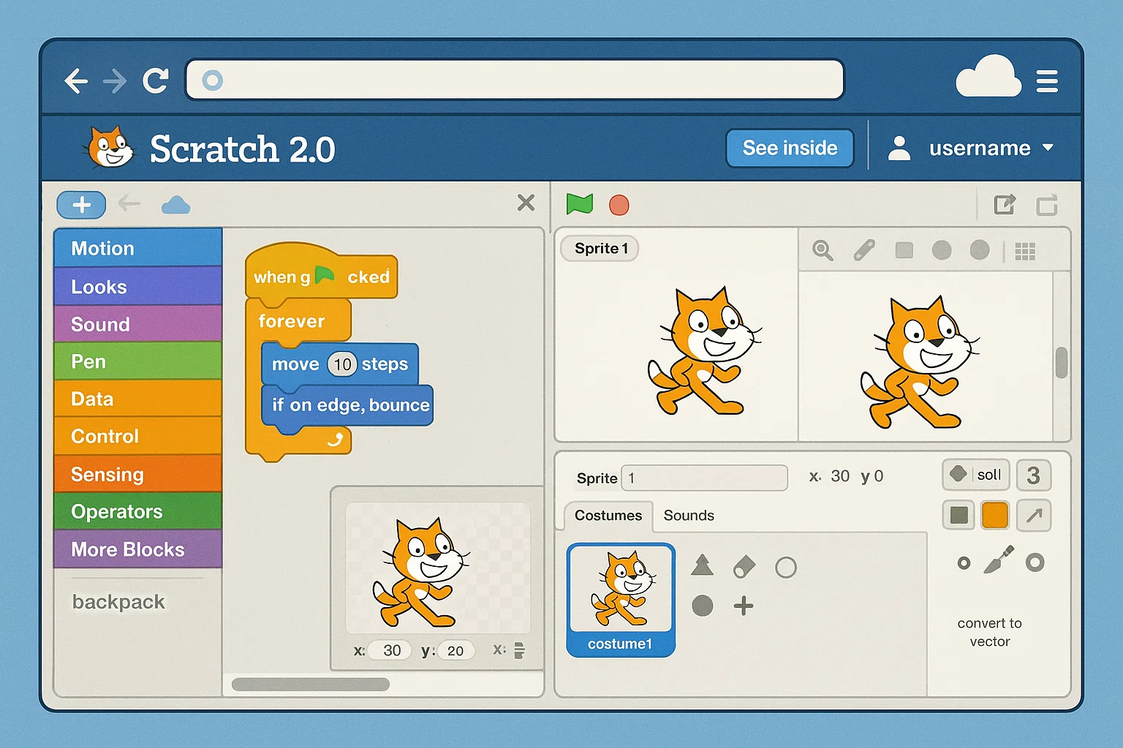The height and width of the screenshot is (748, 1123).
Task: Click the green flag to run the project
Action: (x=578, y=205)
